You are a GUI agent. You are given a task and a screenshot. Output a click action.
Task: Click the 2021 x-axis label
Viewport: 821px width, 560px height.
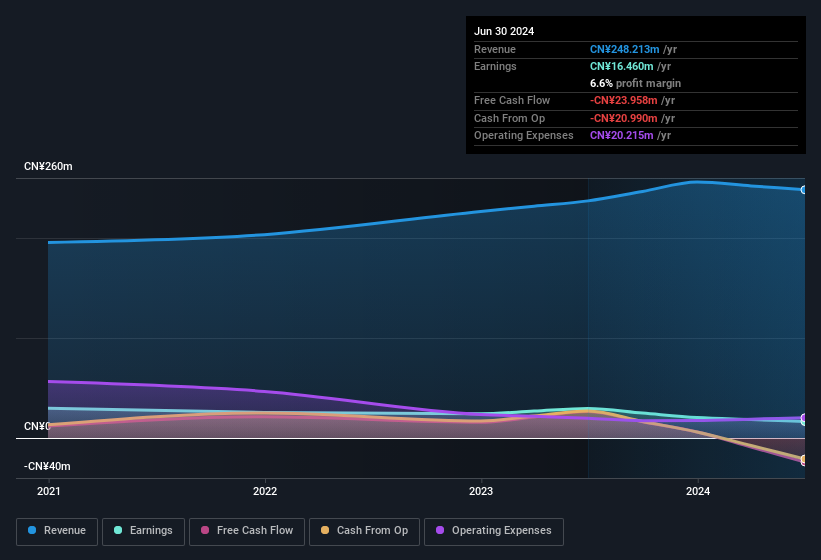coord(49,491)
